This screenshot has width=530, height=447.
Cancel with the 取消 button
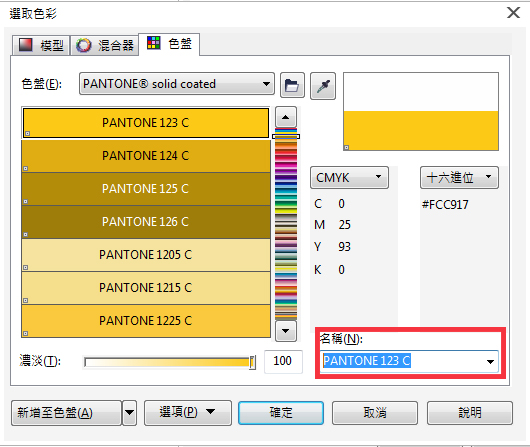pyautogui.click(x=375, y=413)
